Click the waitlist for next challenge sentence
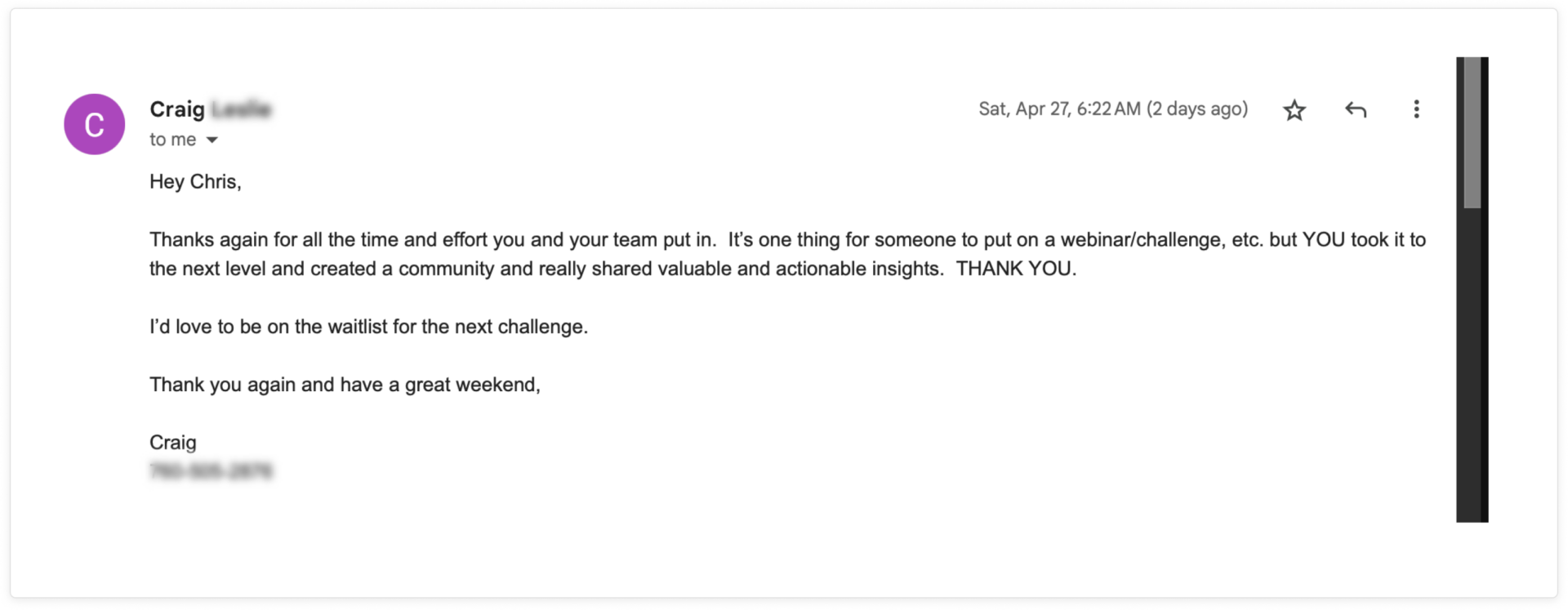 pyautogui.click(x=368, y=327)
